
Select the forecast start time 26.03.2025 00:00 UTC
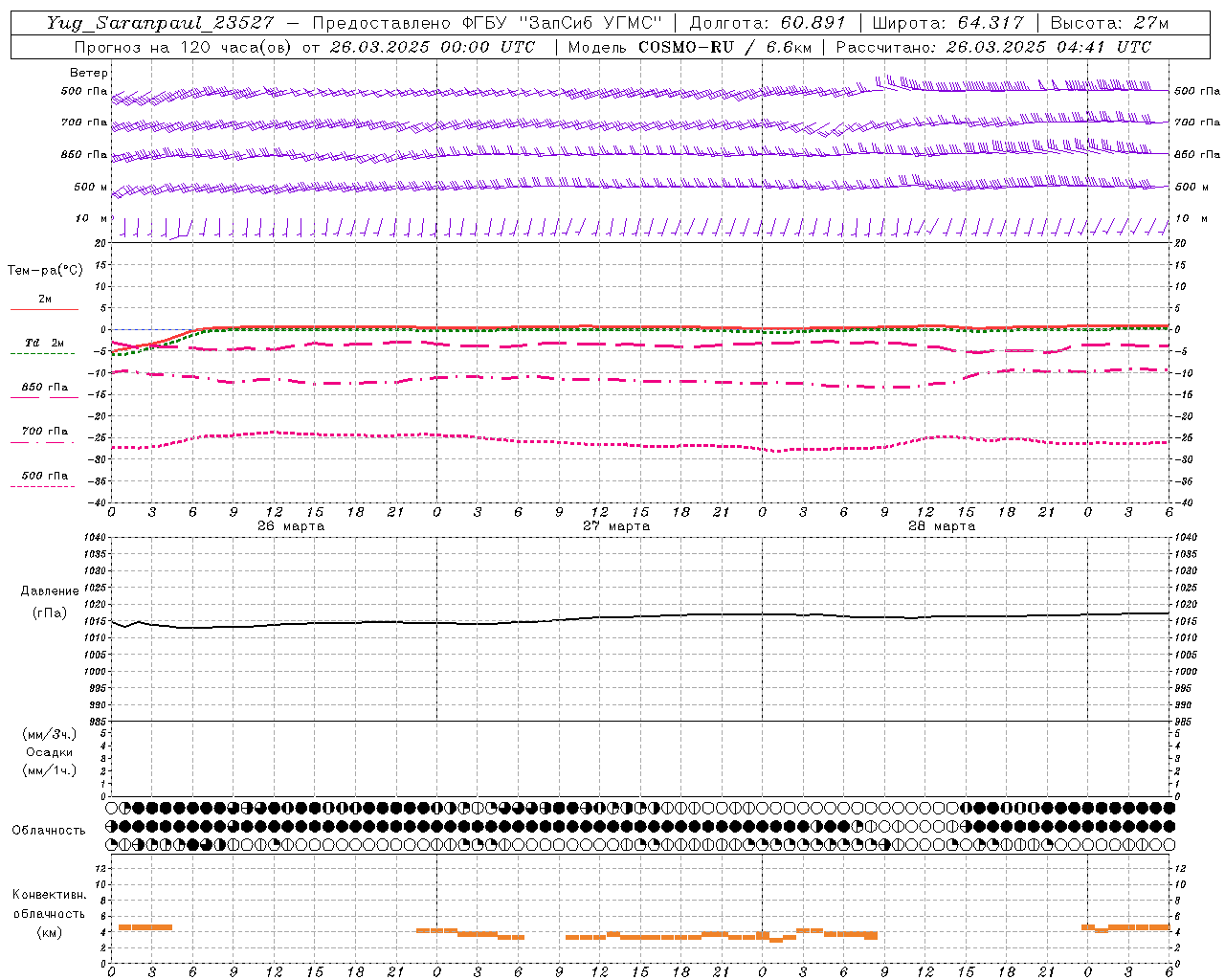[x=432, y=47]
